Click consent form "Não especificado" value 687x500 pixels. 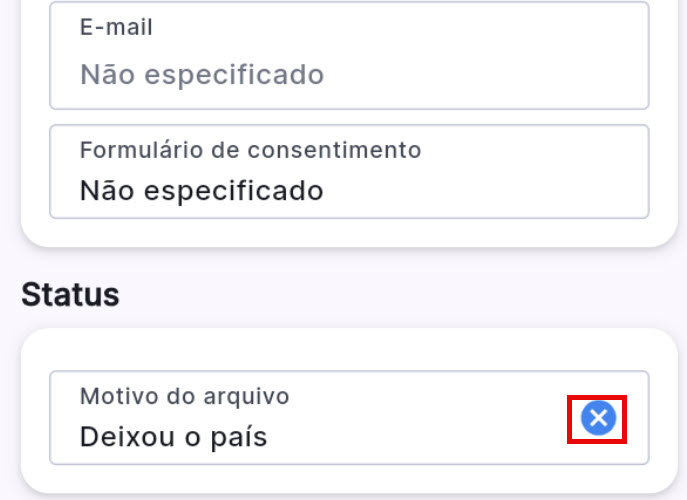pyautogui.click(x=202, y=190)
